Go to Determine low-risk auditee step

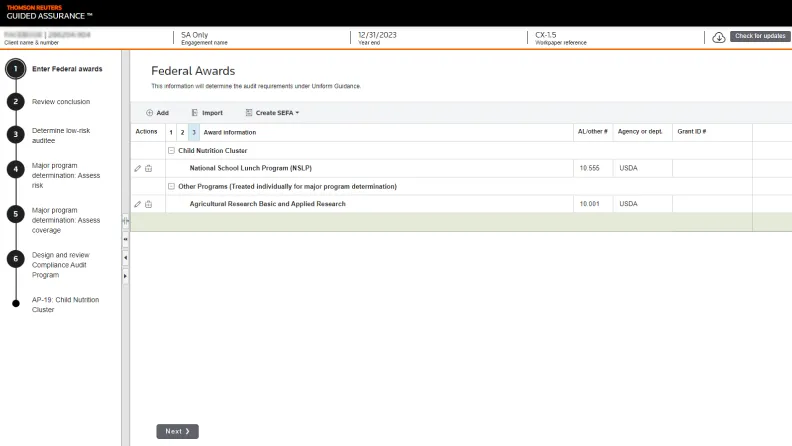click(61, 135)
